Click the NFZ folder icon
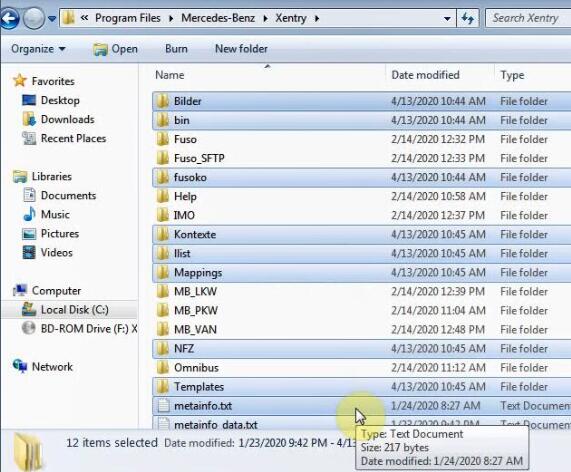The height and width of the screenshot is (472, 571). pyautogui.click(x=162, y=349)
